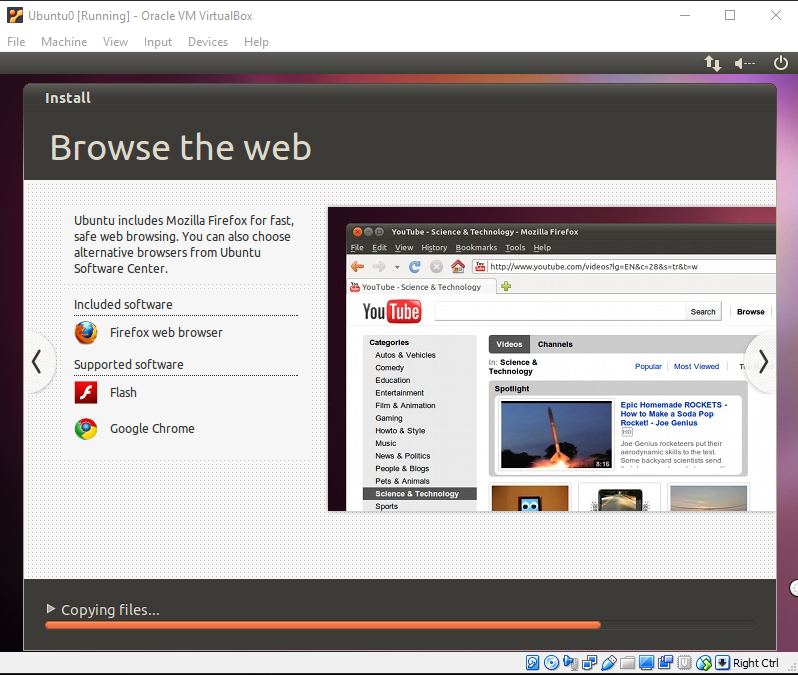798x675 pixels.
Task: Click the 'Included software' heading
Action: [x=123, y=304]
